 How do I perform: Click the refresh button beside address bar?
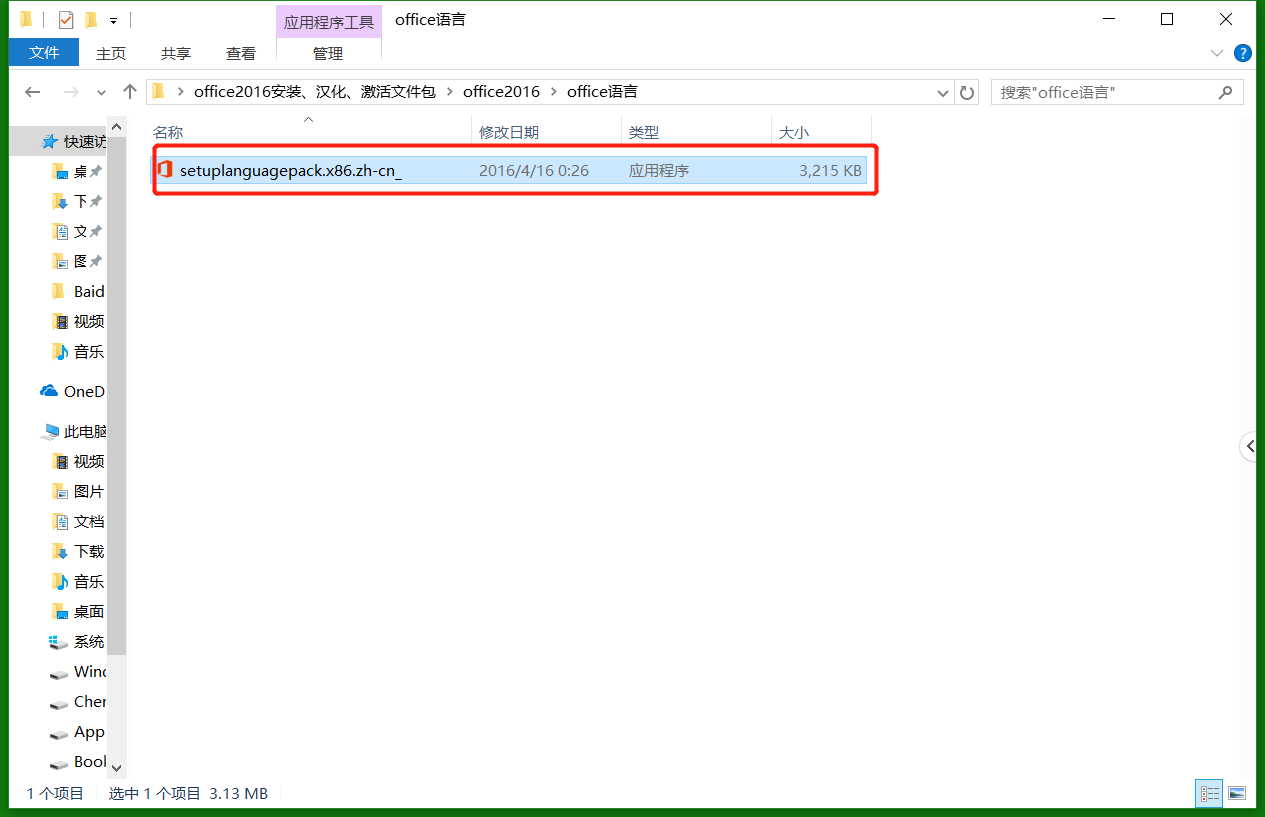tap(967, 92)
